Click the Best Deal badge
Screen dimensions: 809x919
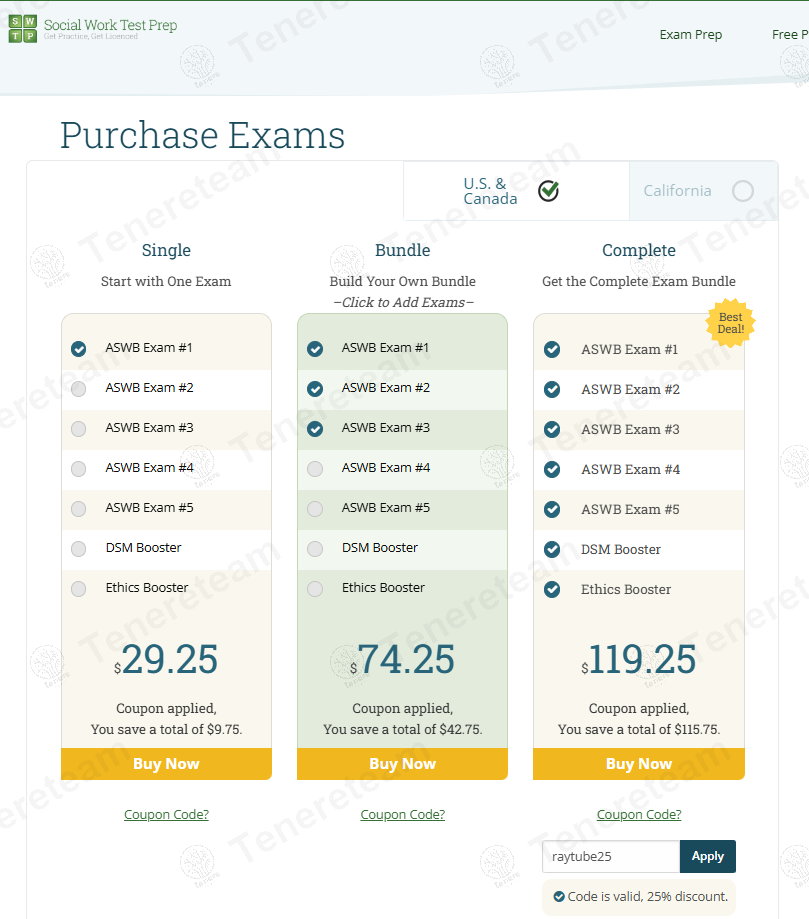pos(730,323)
